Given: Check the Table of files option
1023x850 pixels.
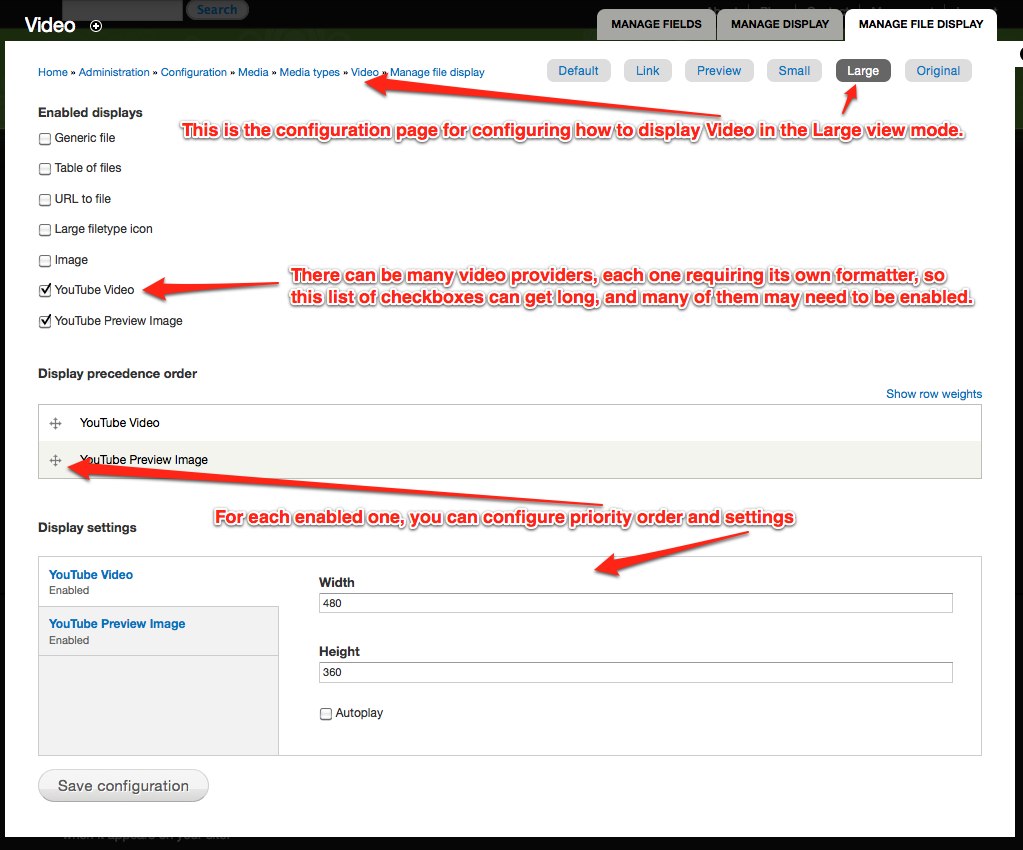Looking at the screenshot, I should pos(45,169).
